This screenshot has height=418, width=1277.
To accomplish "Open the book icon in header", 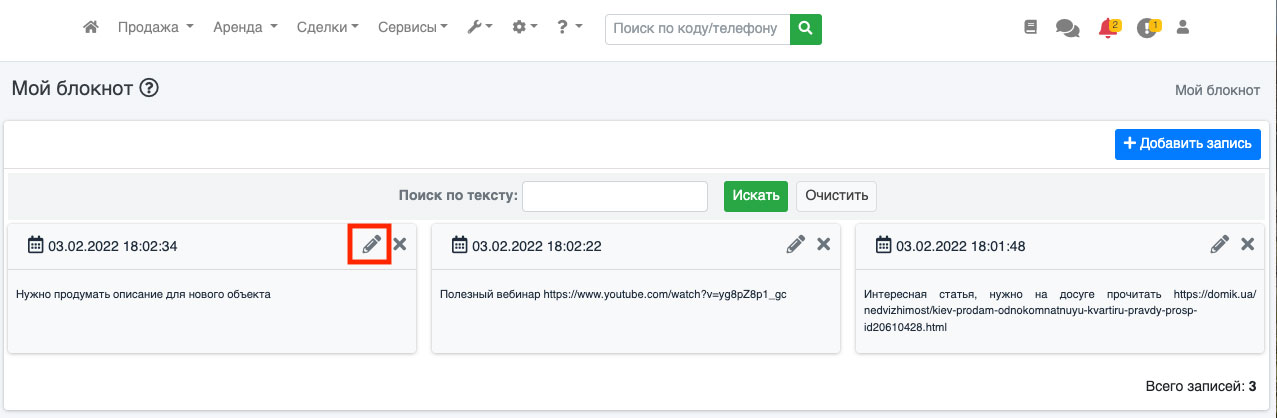I will coord(1031,29).
